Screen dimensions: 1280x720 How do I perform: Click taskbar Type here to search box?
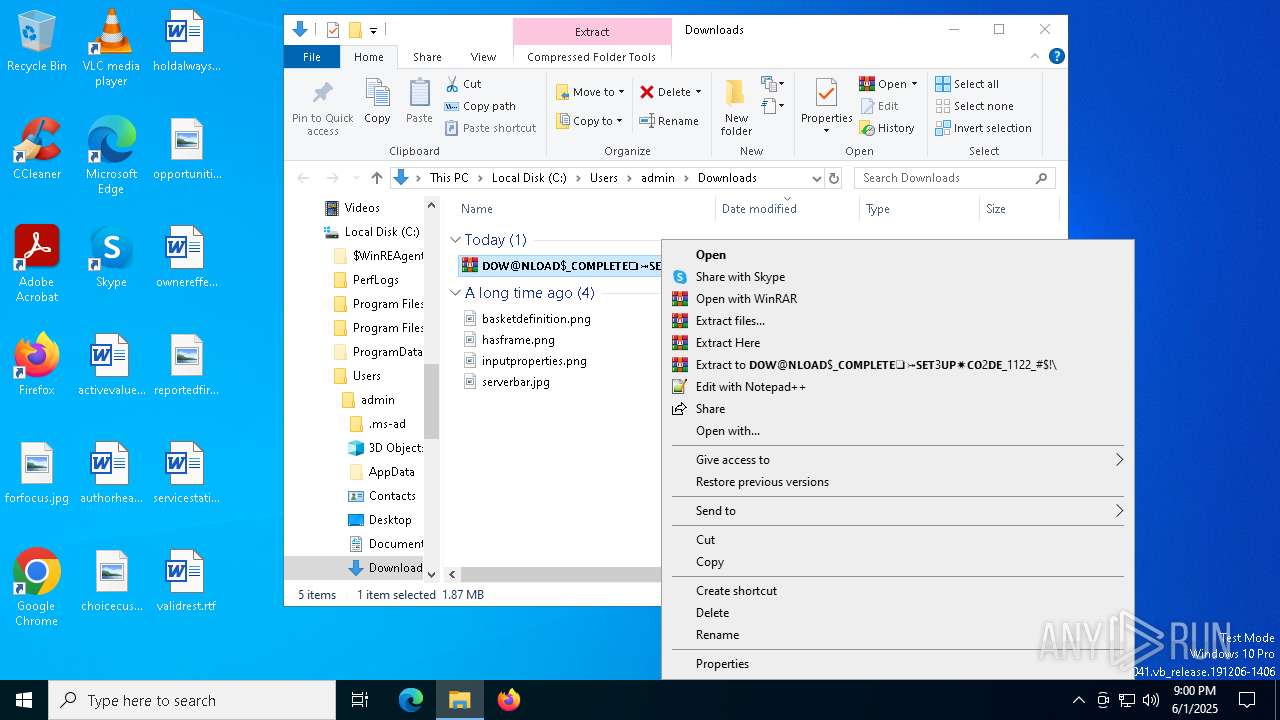[192, 700]
